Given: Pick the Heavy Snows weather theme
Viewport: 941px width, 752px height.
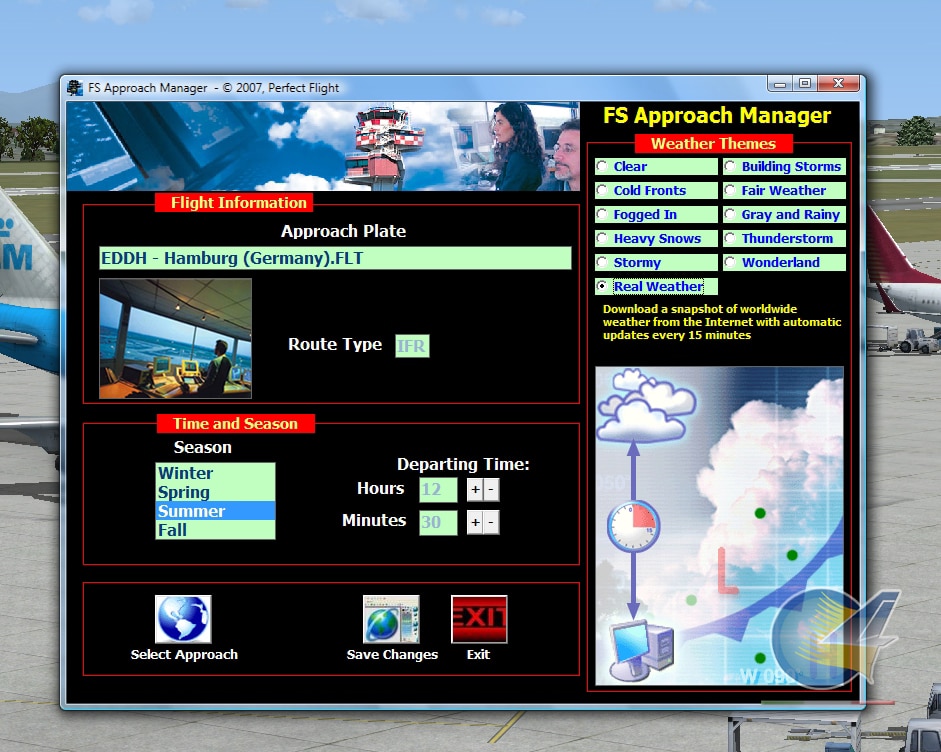Looking at the screenshot, I should 603,239.
